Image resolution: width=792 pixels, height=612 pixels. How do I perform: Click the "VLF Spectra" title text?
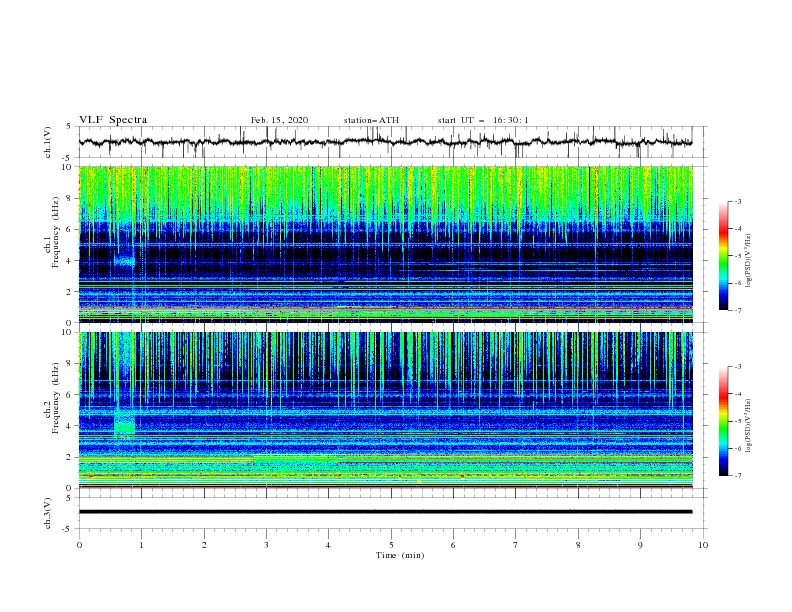click(113, 120)
